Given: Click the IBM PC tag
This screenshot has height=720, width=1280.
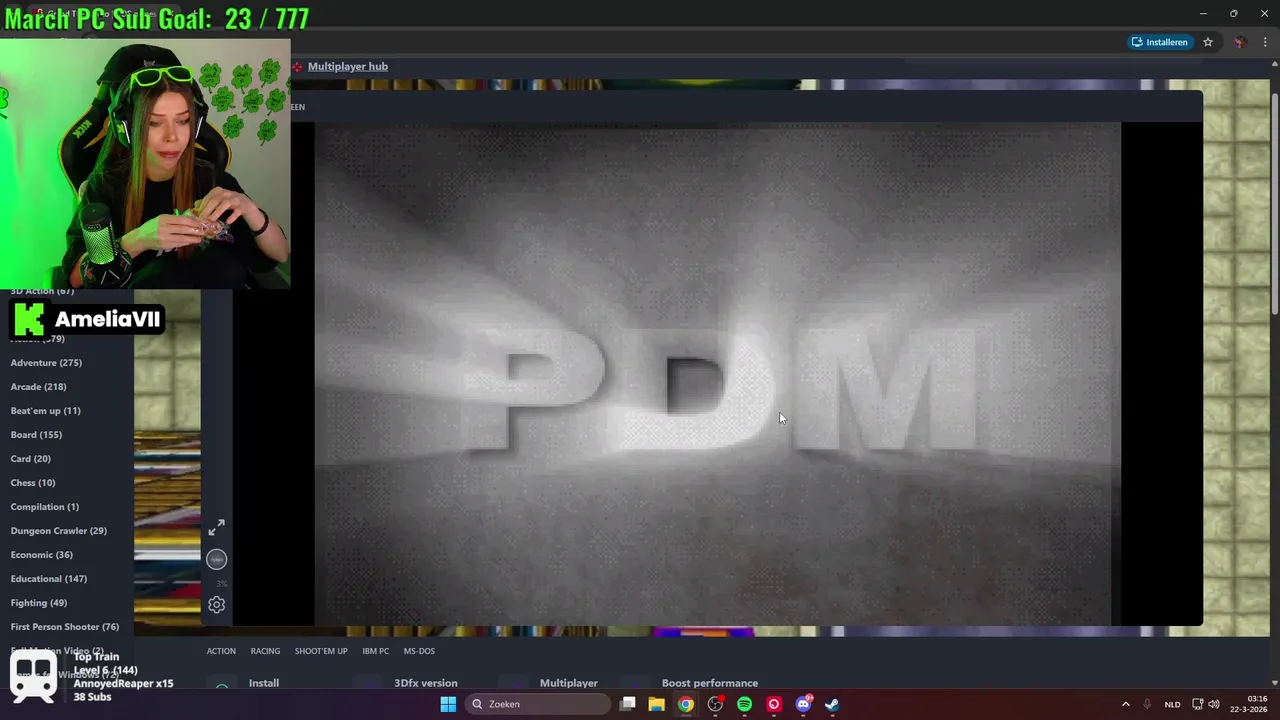Looking at the screenshot, I should (x=375, y=651).
